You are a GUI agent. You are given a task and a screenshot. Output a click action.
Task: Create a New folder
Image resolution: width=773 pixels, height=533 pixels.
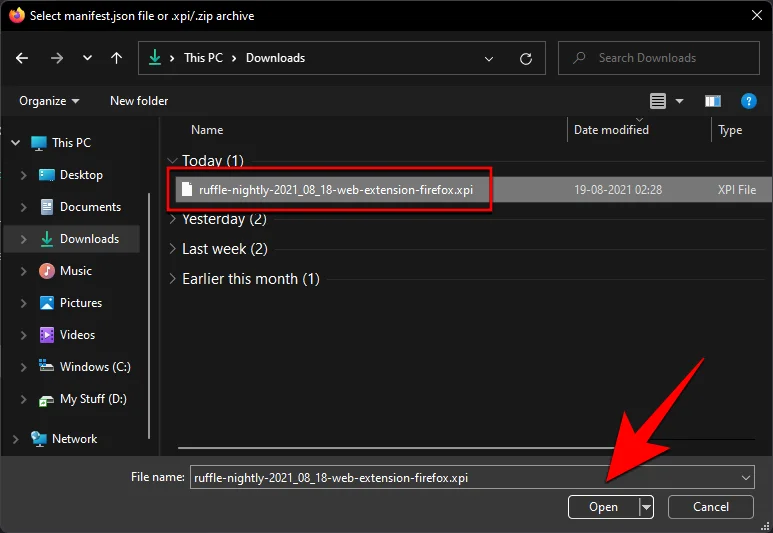coord(139,101)
